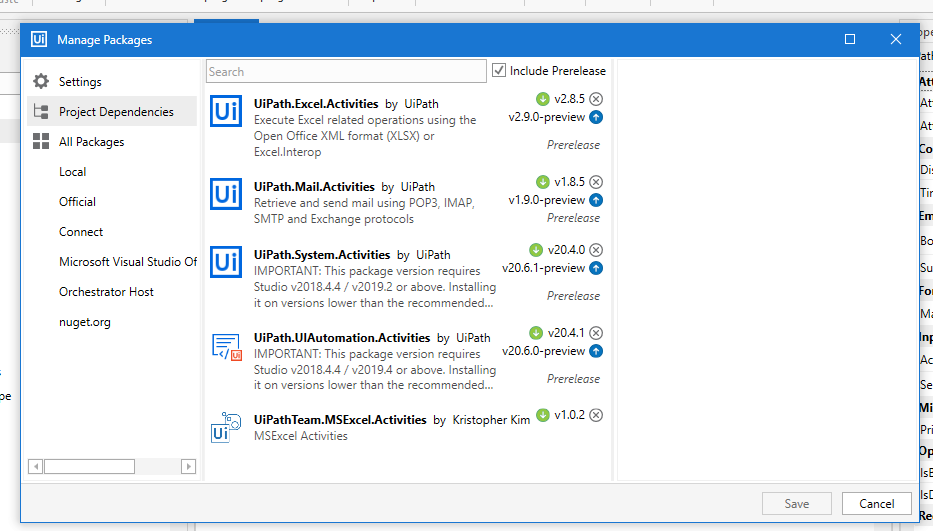Uninstall Excel.Activities v2.8.5 with X icon
The image size is (933, 531).
[x=596, y=99]
